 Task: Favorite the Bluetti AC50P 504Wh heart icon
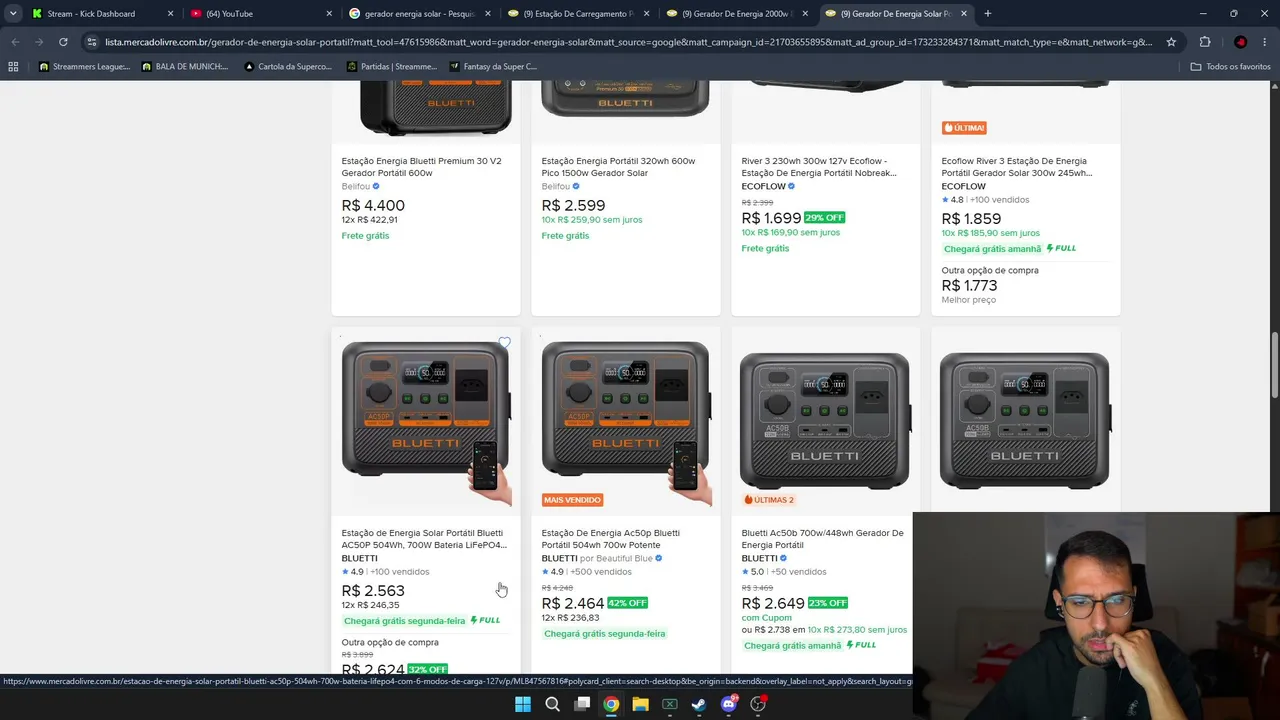point(505,343)
